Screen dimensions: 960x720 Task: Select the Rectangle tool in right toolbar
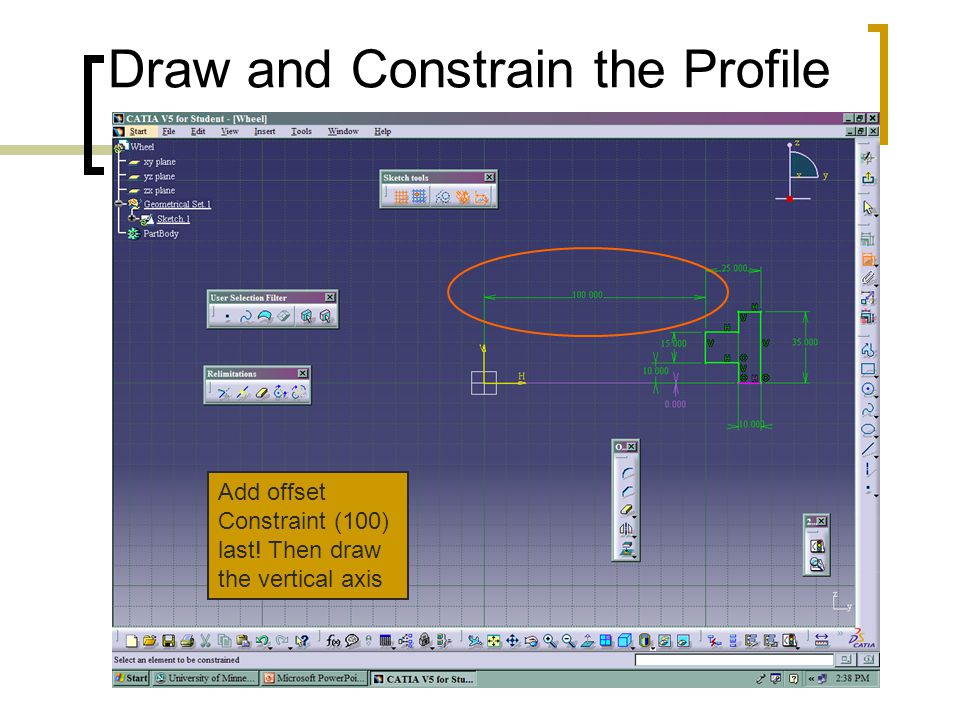point(868,369)
